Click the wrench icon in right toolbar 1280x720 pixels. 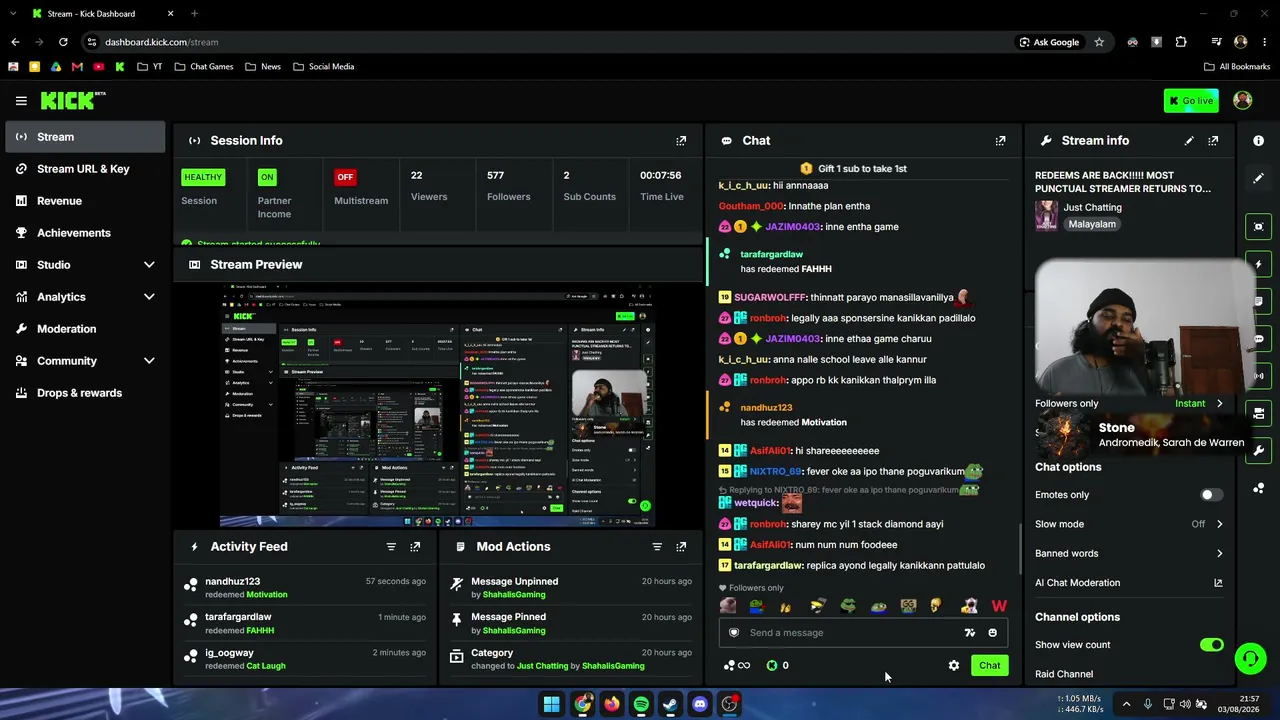[1258, 450]
